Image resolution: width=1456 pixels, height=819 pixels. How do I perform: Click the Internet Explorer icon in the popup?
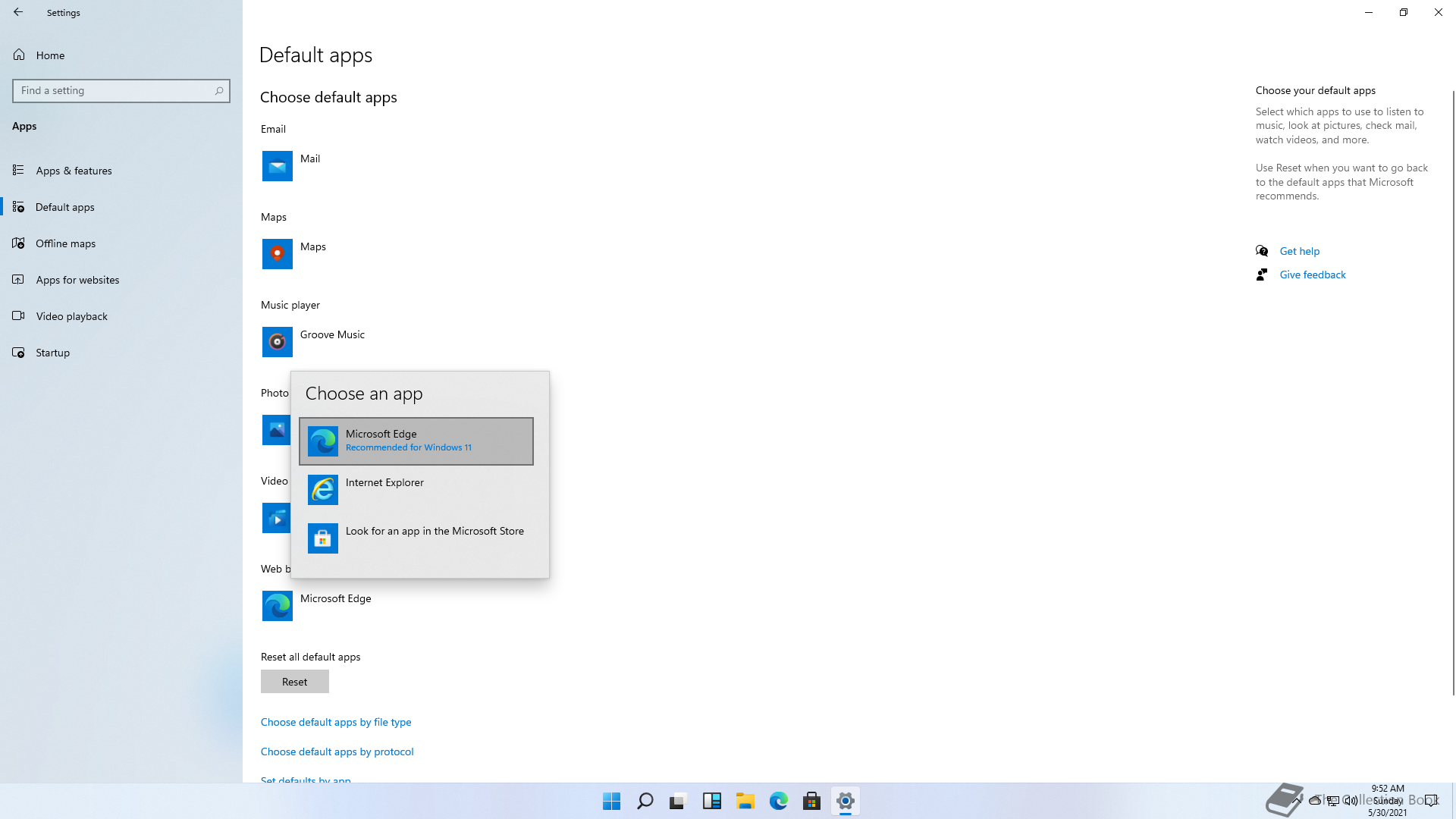(x=323, y=490)
